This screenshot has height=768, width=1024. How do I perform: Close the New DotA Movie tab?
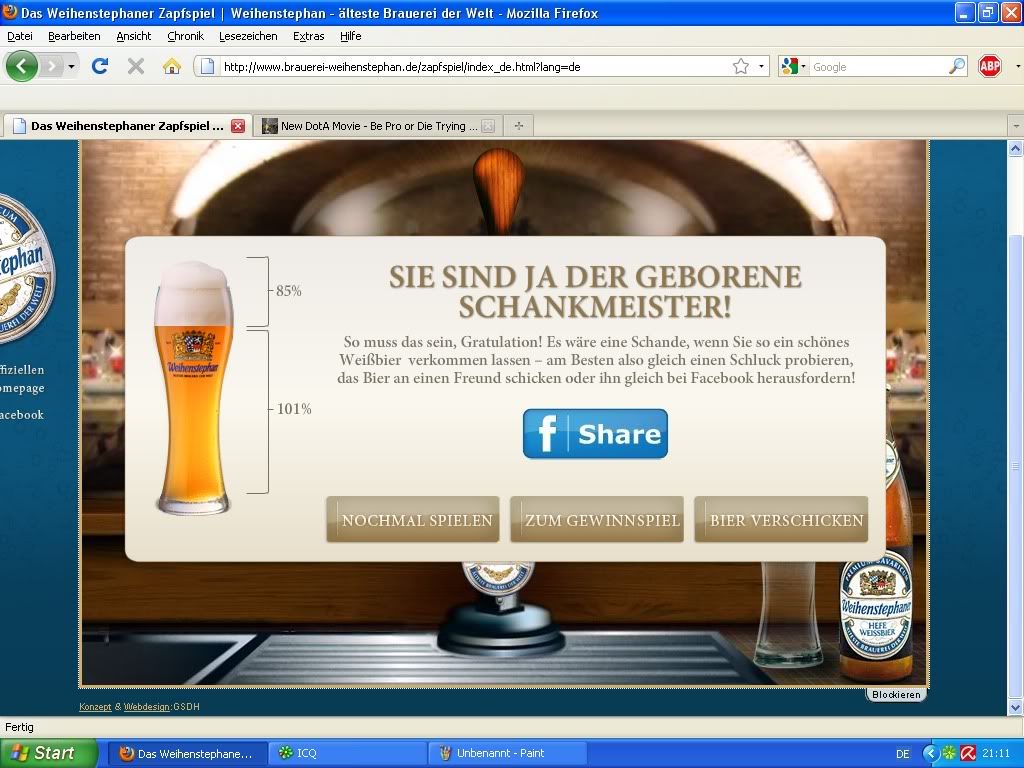click(488, 126)
